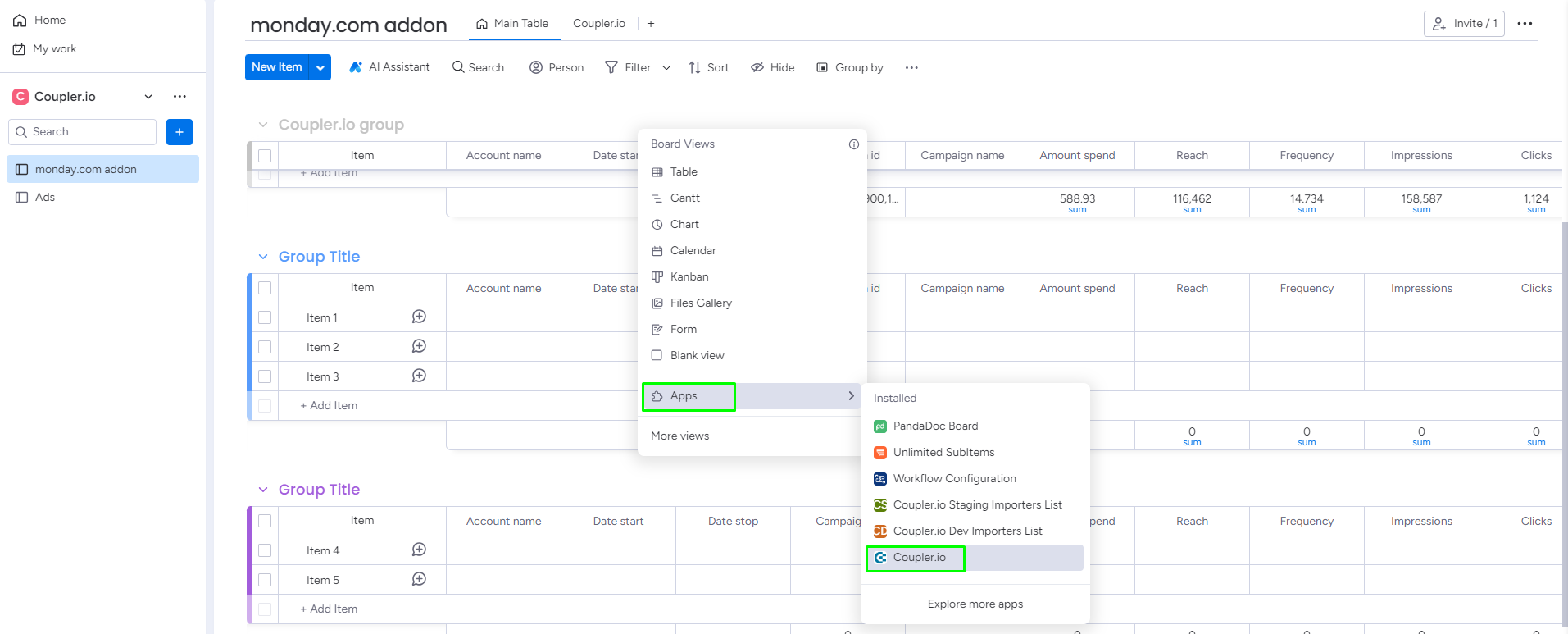
Task: Select Kanban from Board Views menu
Action: click(689, 277)
